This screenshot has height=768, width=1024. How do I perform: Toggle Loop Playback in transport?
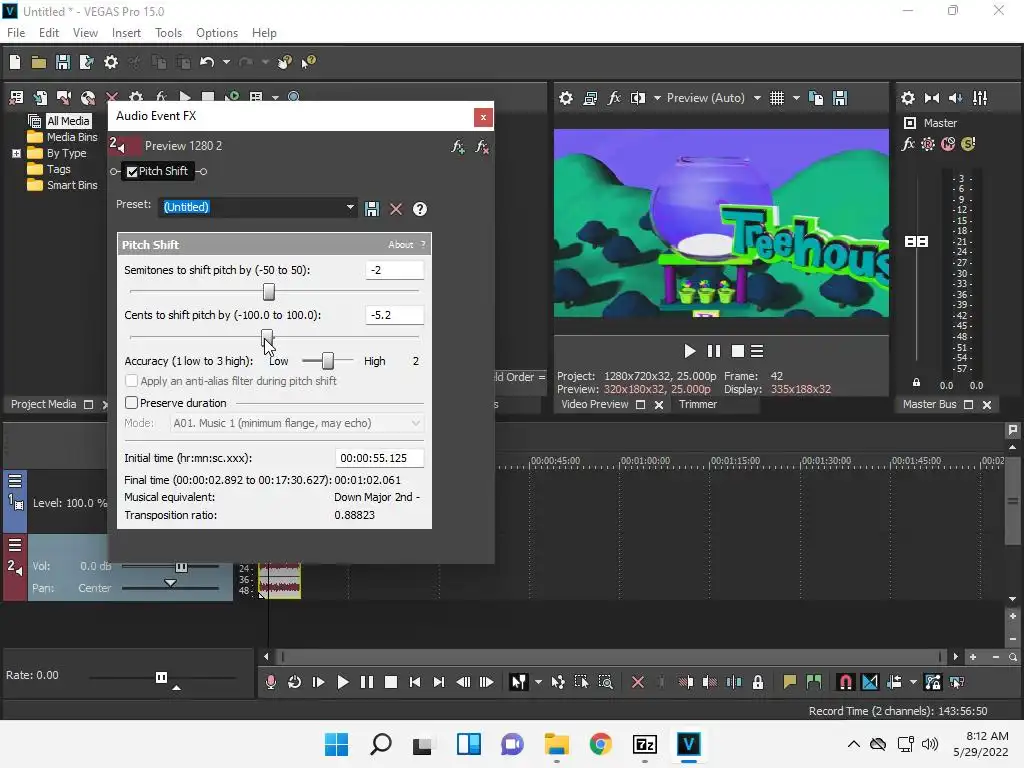pos(295,682)
